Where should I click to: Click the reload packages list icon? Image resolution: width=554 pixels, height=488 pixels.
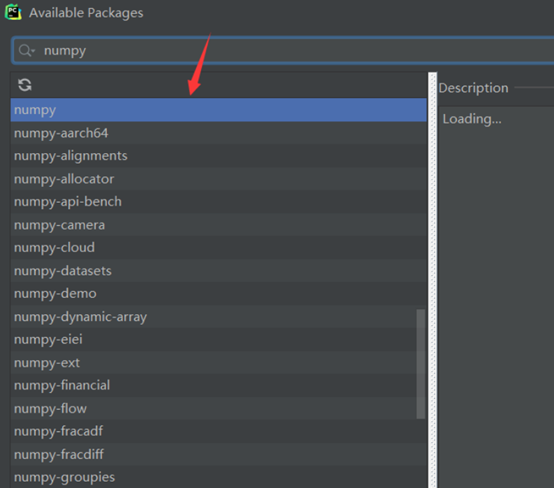[x=24, y=85]
